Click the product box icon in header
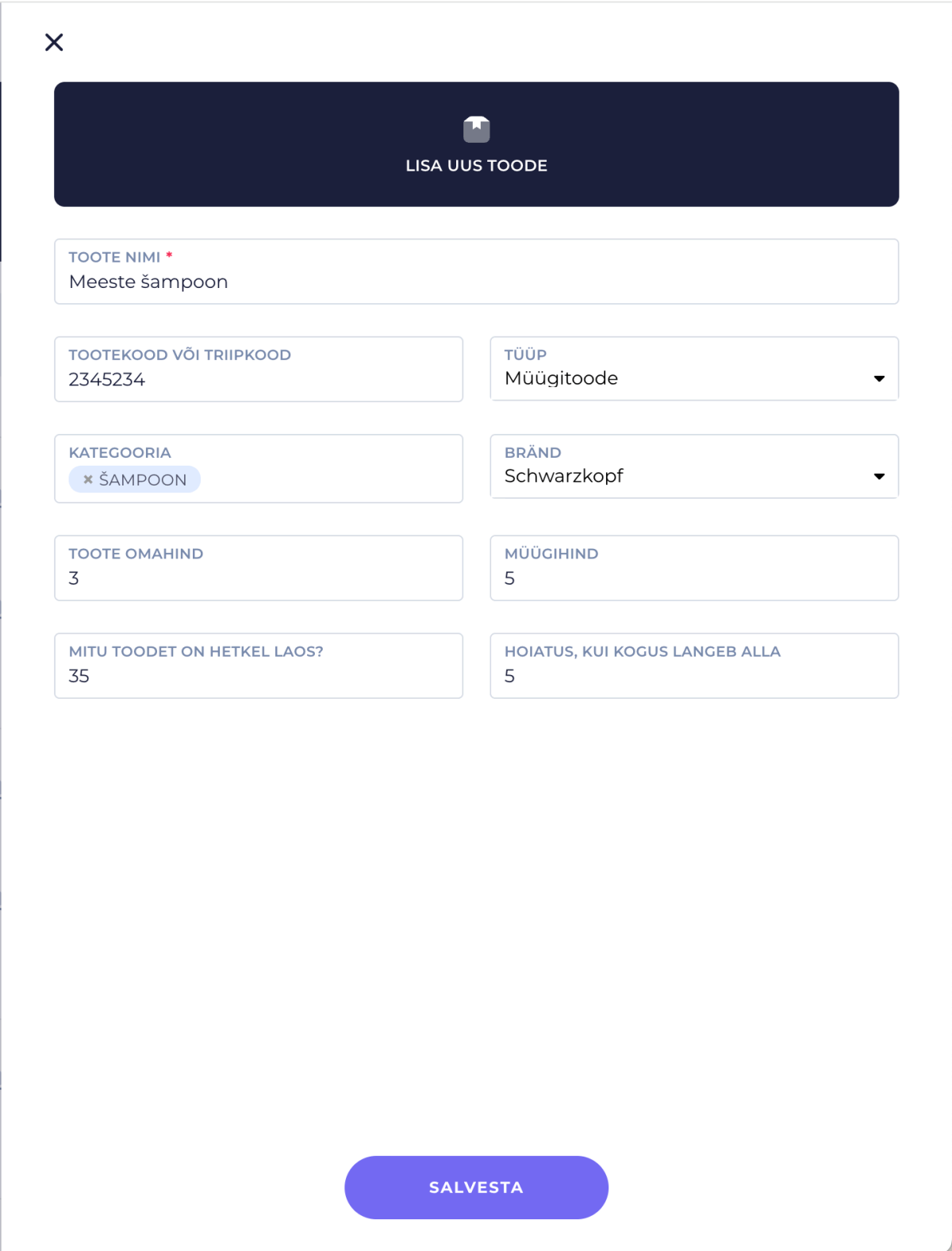952x1251 pixels. [x=476, y=129]
